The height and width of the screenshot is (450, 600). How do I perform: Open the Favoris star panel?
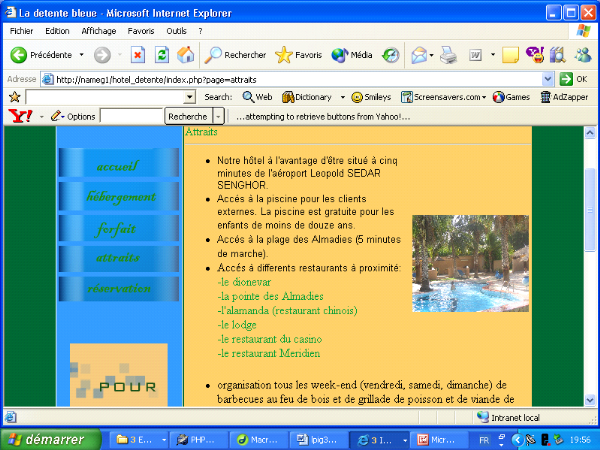coord(298,55)
